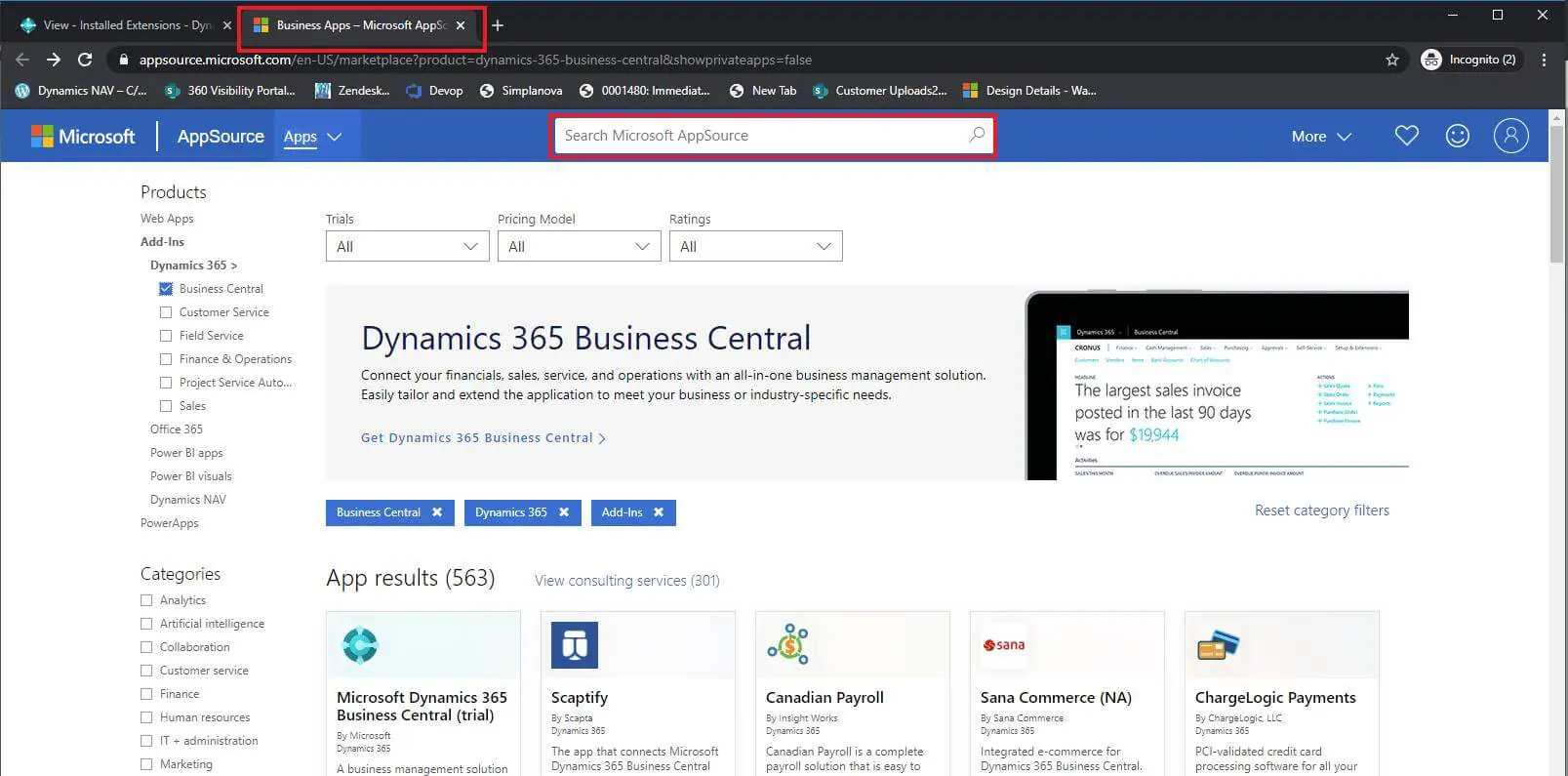The height and width of the screenshot is (776, 1568).
Task: Open the Canadian Payroll app title
Action: (824, 698)
